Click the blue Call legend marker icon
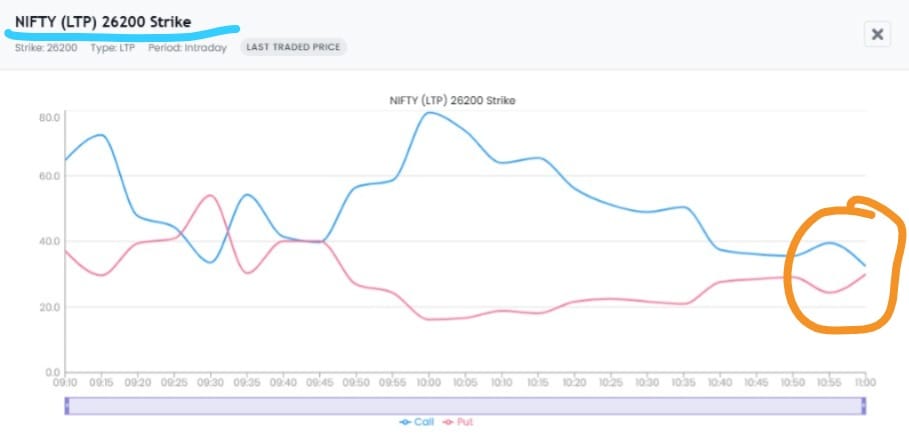The width and height of the screenshot is (909, 446). coord(405,422)
